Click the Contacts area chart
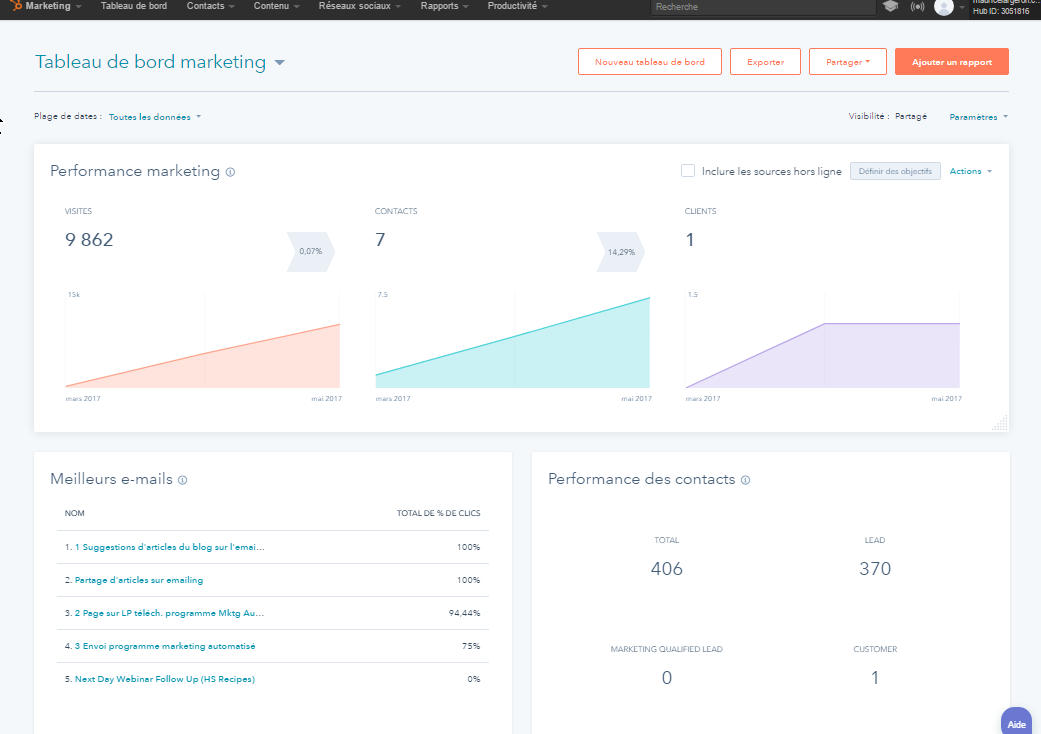This screenshot has width=1041, height=734. (x=513, y=340)
